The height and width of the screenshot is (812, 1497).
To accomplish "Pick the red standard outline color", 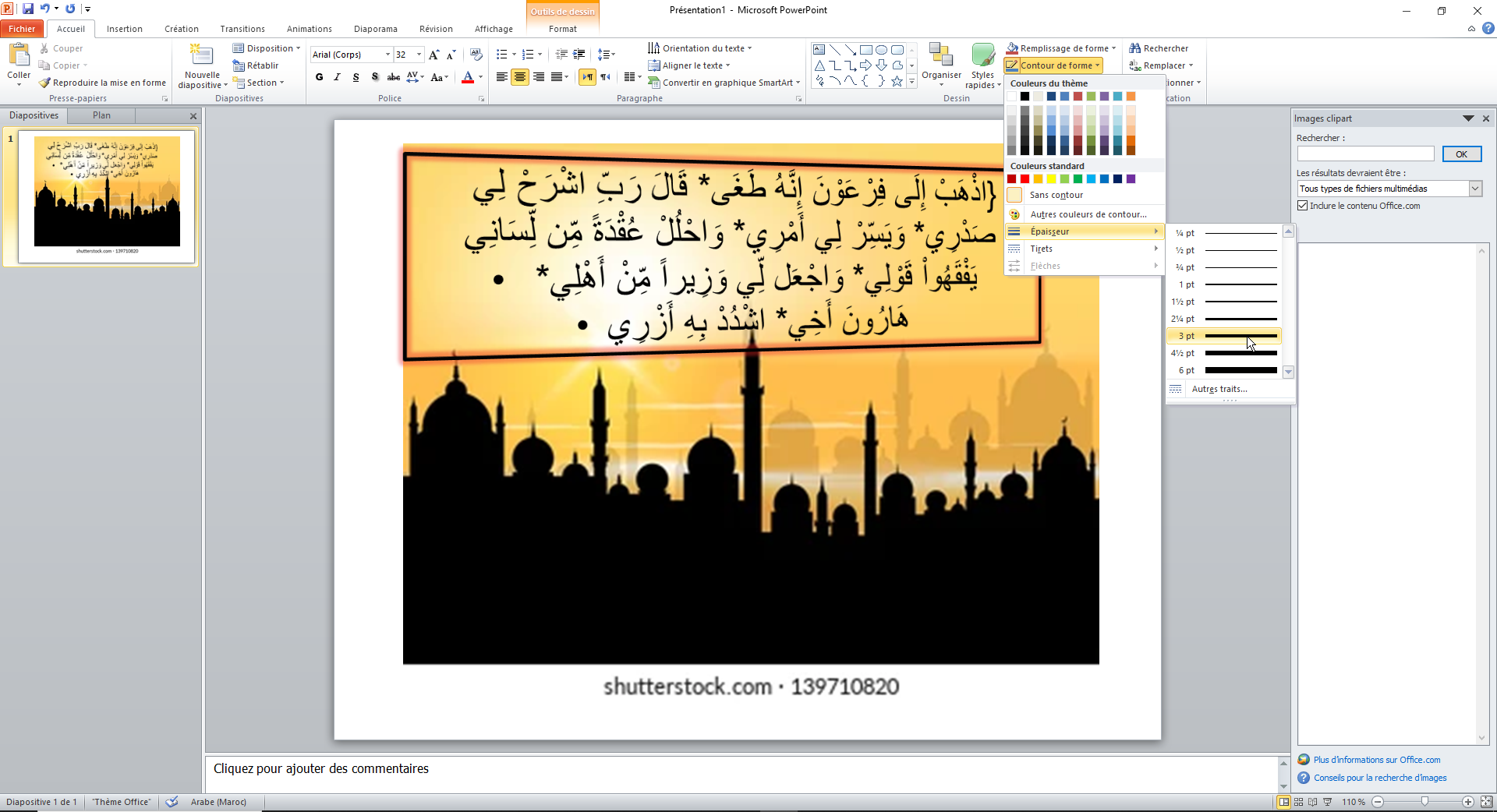I will pyautogui.click(x=1025, y=179).
